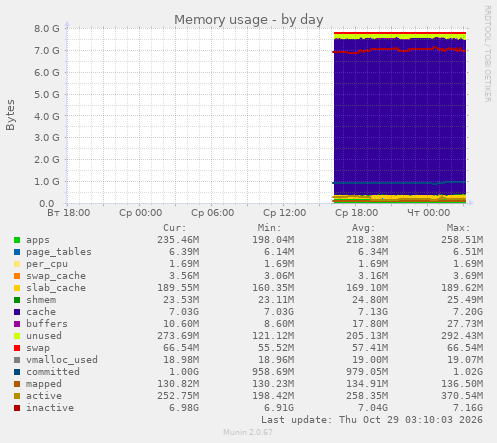
Task: Click the slab_cache maximum value 189.62M
Action: click(462, 288)
